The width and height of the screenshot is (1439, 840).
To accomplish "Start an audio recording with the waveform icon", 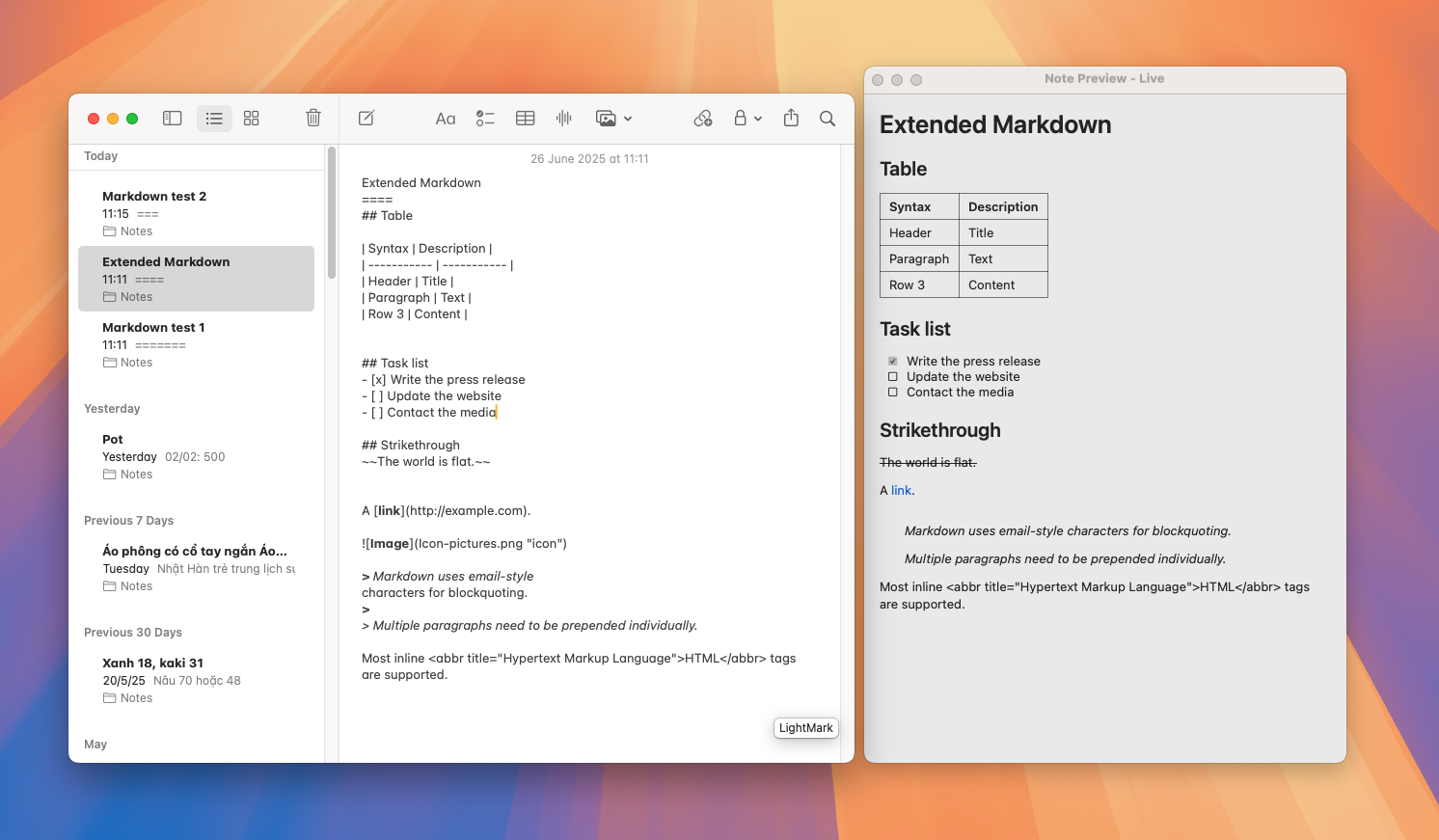I will tap(563, 118).
